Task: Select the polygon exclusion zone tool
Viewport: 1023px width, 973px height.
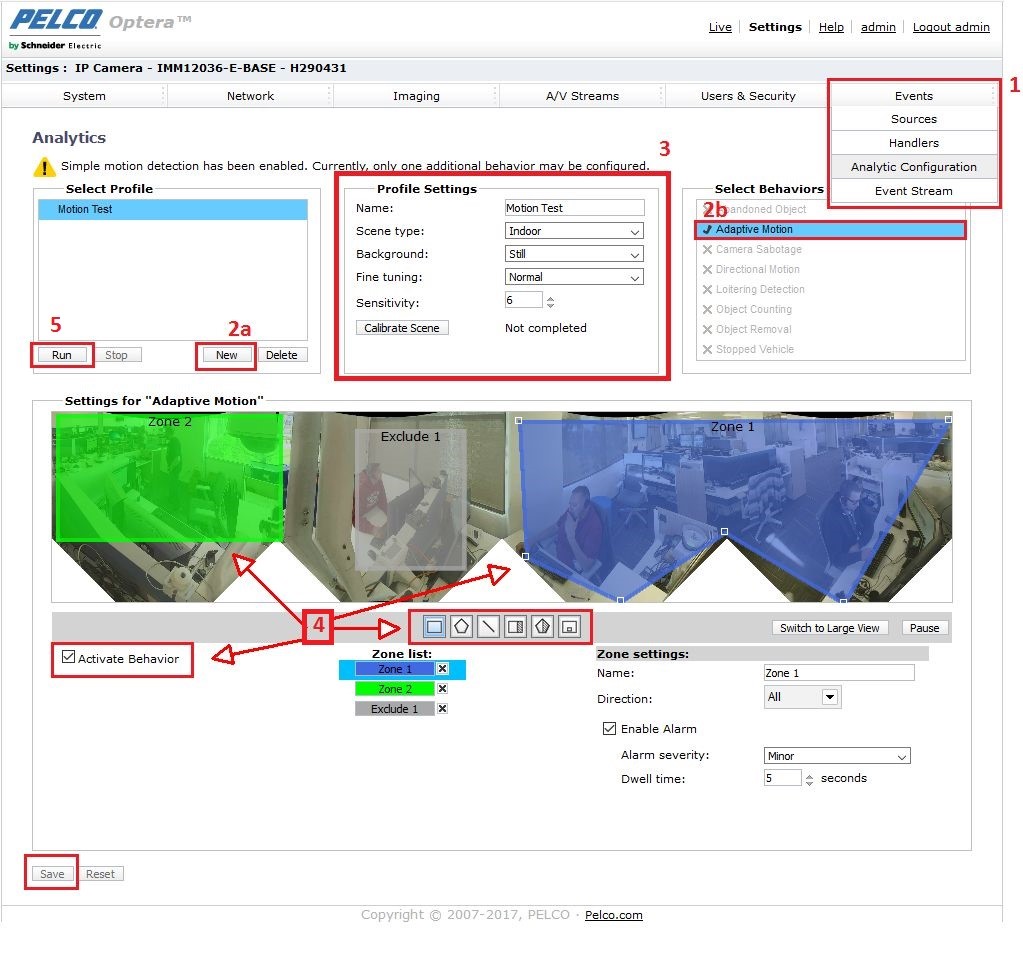Action: point(542,627)
